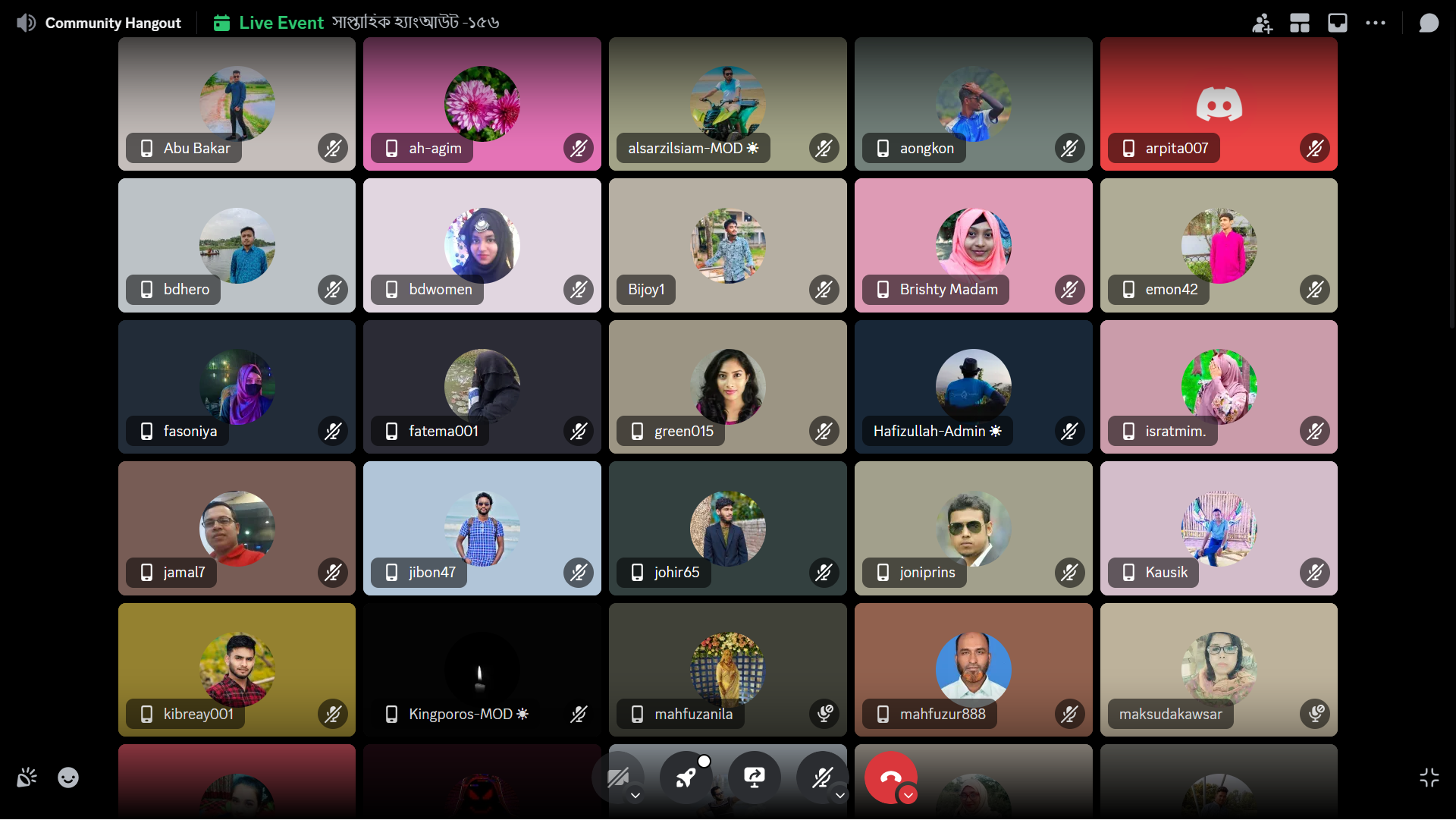Viewport: 1456px width, 820px height.
Task: Share your screen with the monitor icon
Action: click(755, 778)
